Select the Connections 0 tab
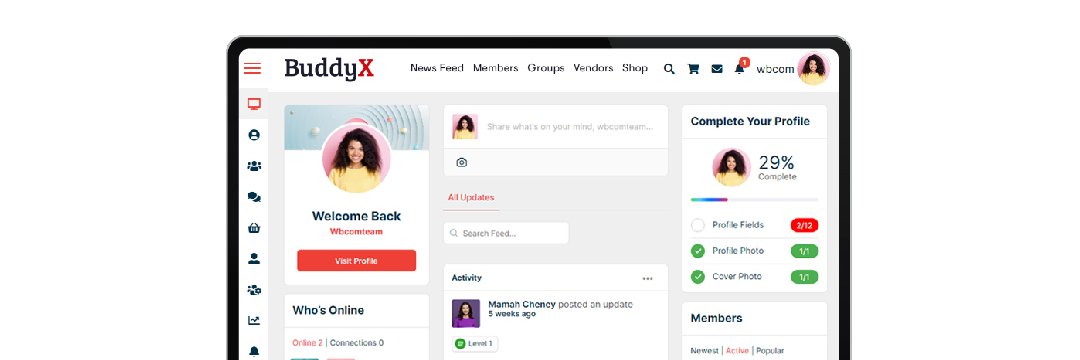This screenshot has height=360, width=1080. click(357, 343)
